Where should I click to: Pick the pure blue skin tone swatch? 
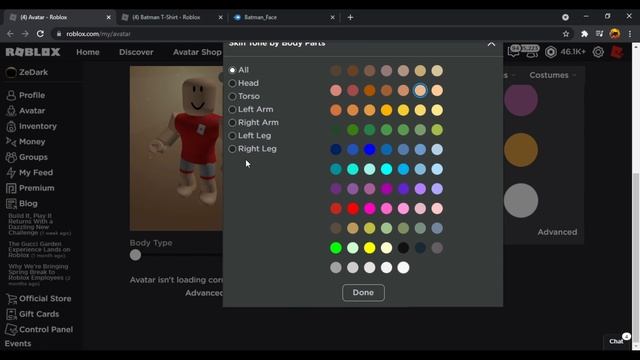[x=369, y=149]
